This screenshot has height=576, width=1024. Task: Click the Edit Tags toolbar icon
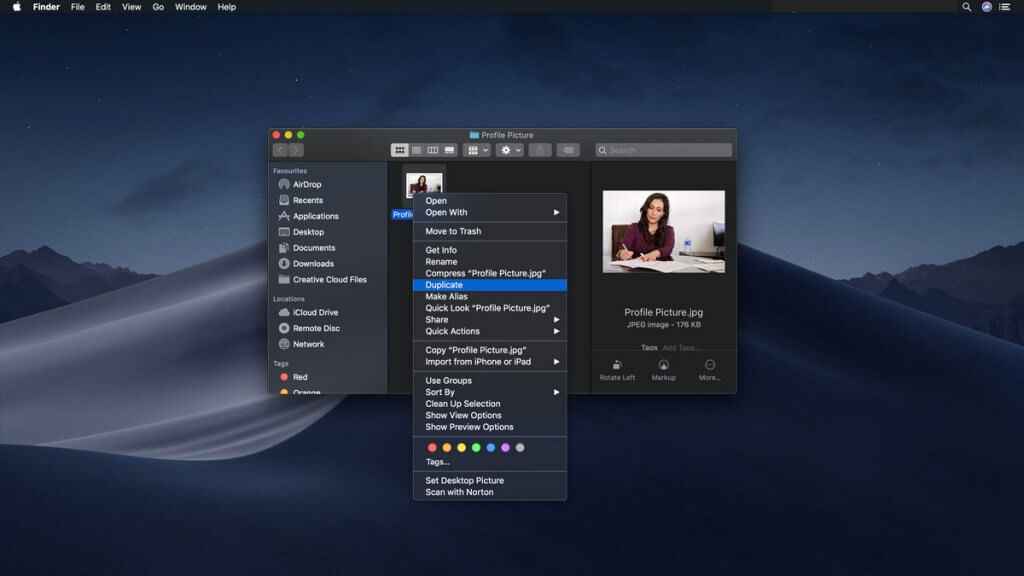568,150
